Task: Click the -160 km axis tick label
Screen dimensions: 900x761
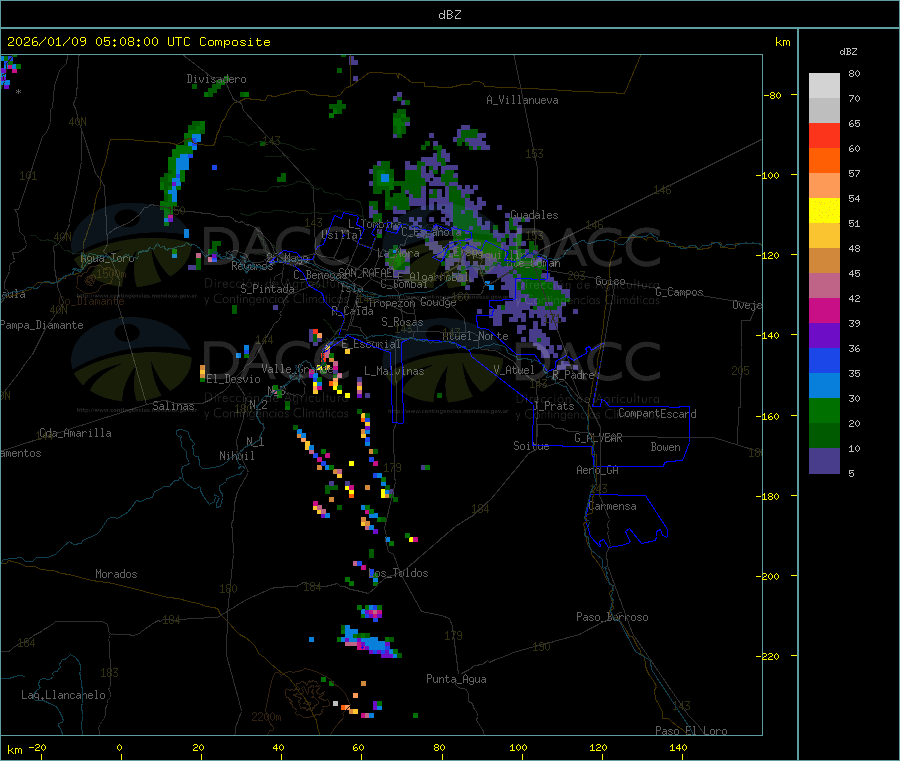Action: pyautogui.click(x=771, y=416)
